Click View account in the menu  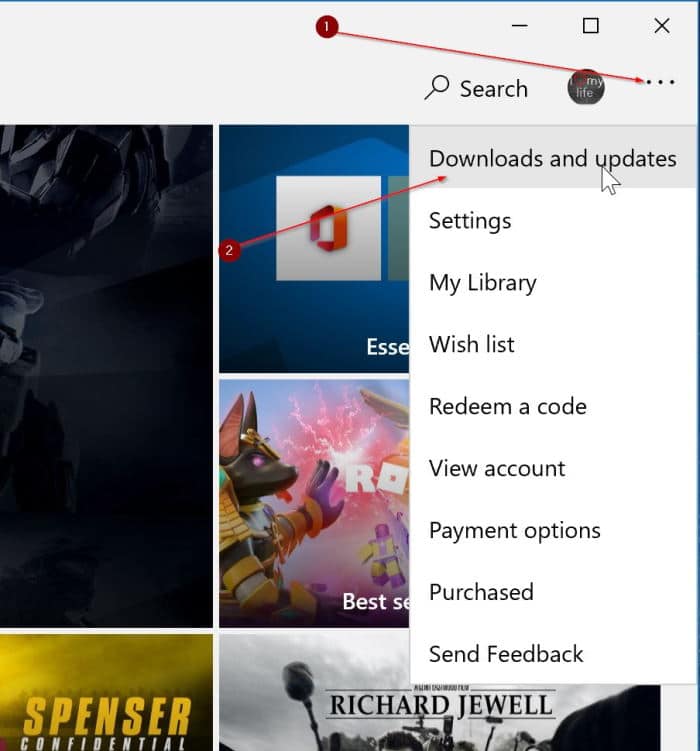click(553, 468)
